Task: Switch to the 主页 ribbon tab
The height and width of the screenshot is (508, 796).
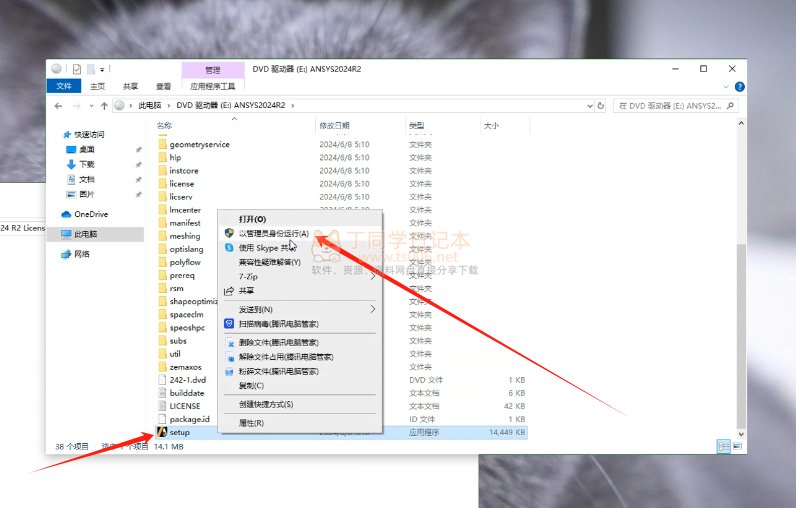Action: pos(97,86)
